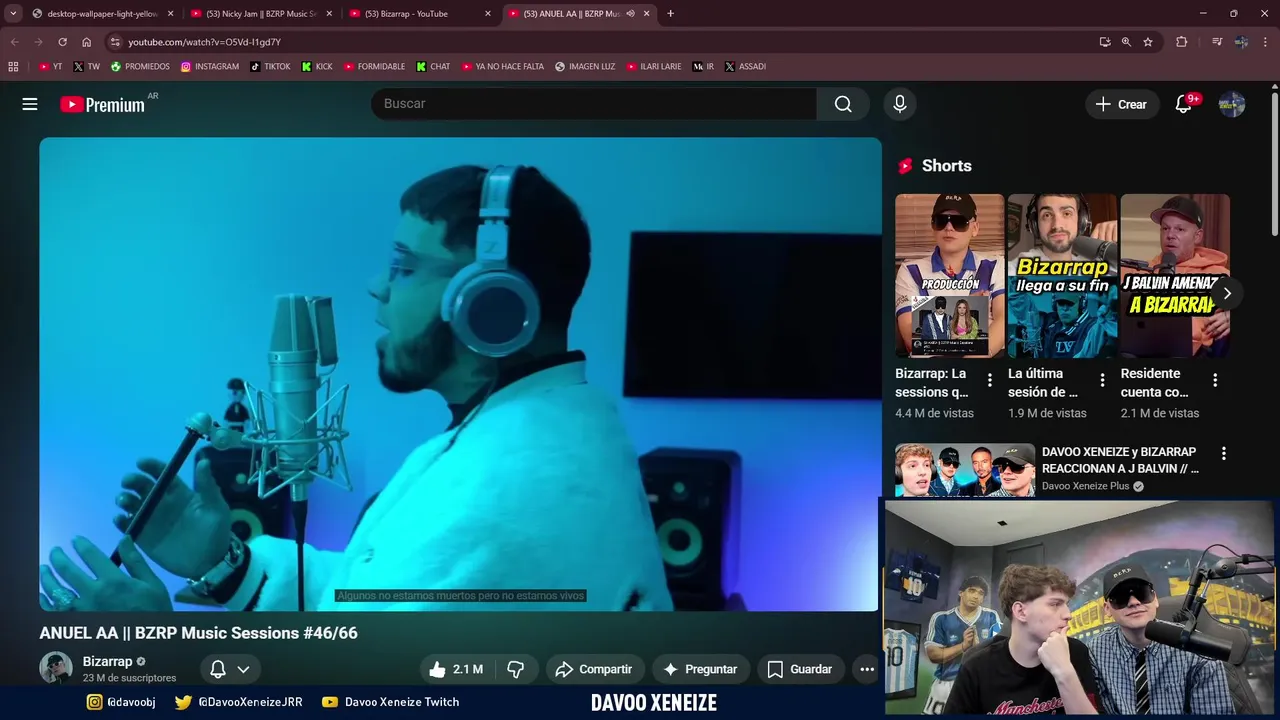Viewport: 1280px width, 720px height.
Task: Click the search magnifier button
Action: (843, 104)
